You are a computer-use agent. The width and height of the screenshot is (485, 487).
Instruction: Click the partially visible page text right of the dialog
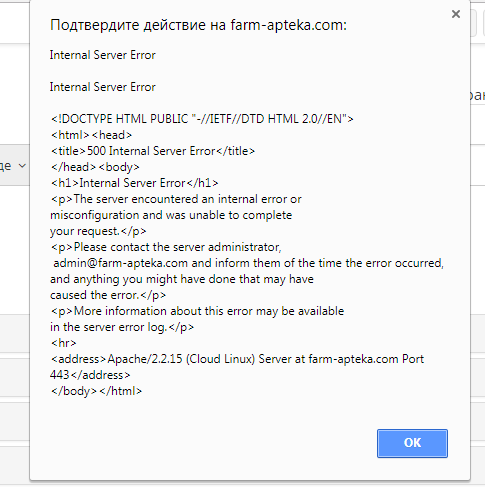pos(478,95)
